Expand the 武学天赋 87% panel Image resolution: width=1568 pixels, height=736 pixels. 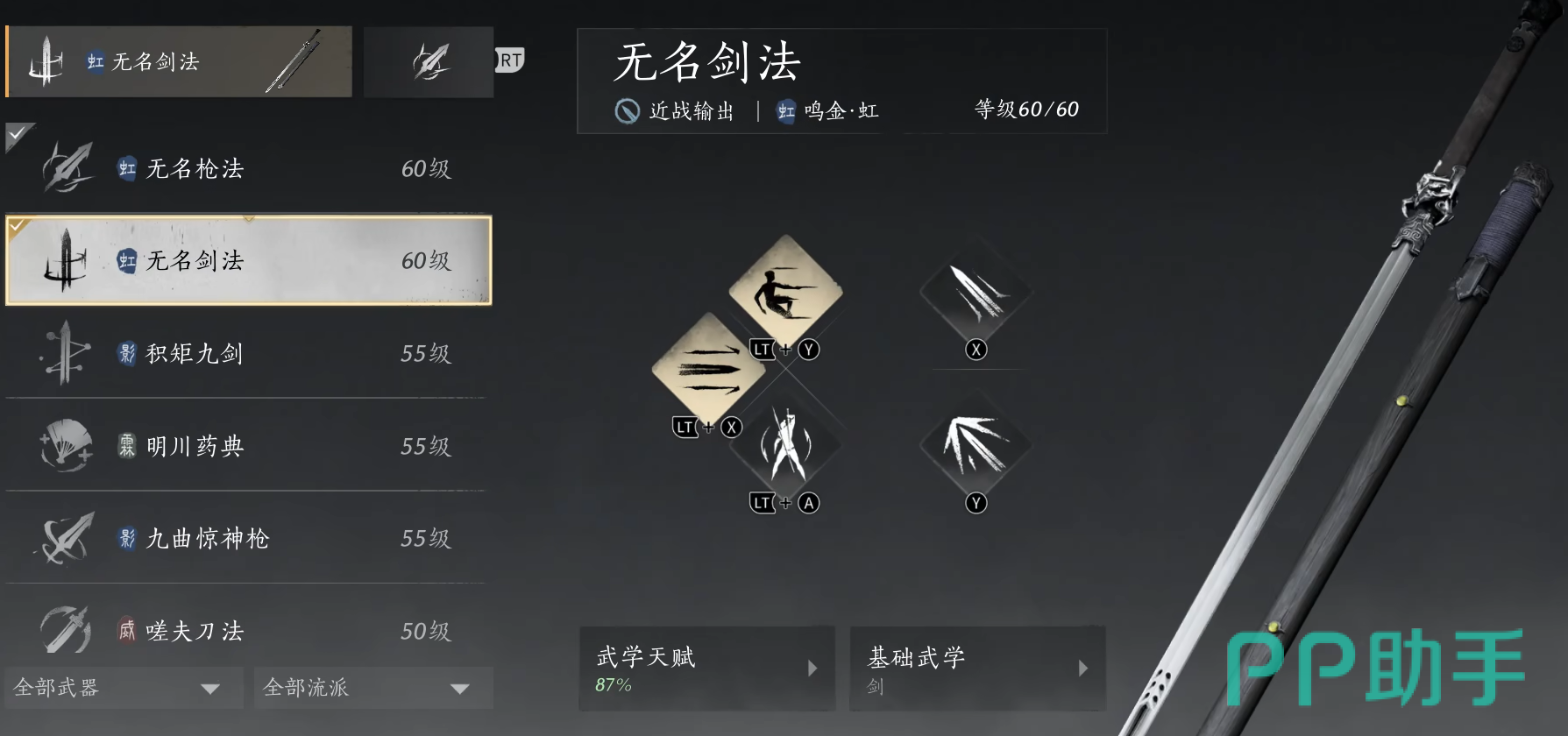tap(706, 669)
